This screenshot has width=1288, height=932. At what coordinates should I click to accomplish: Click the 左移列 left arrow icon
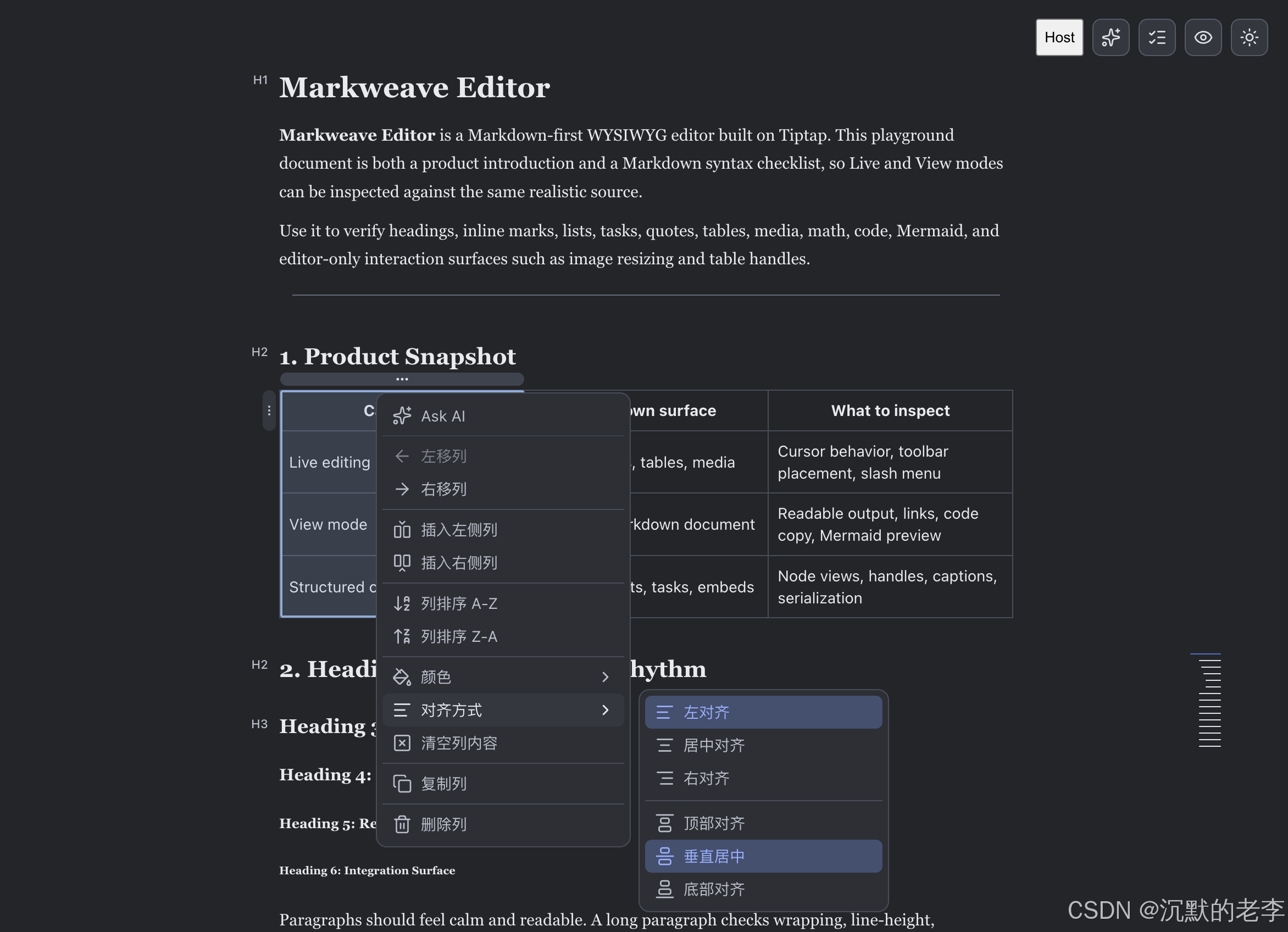pyautogui.click(x=402, y=456)
